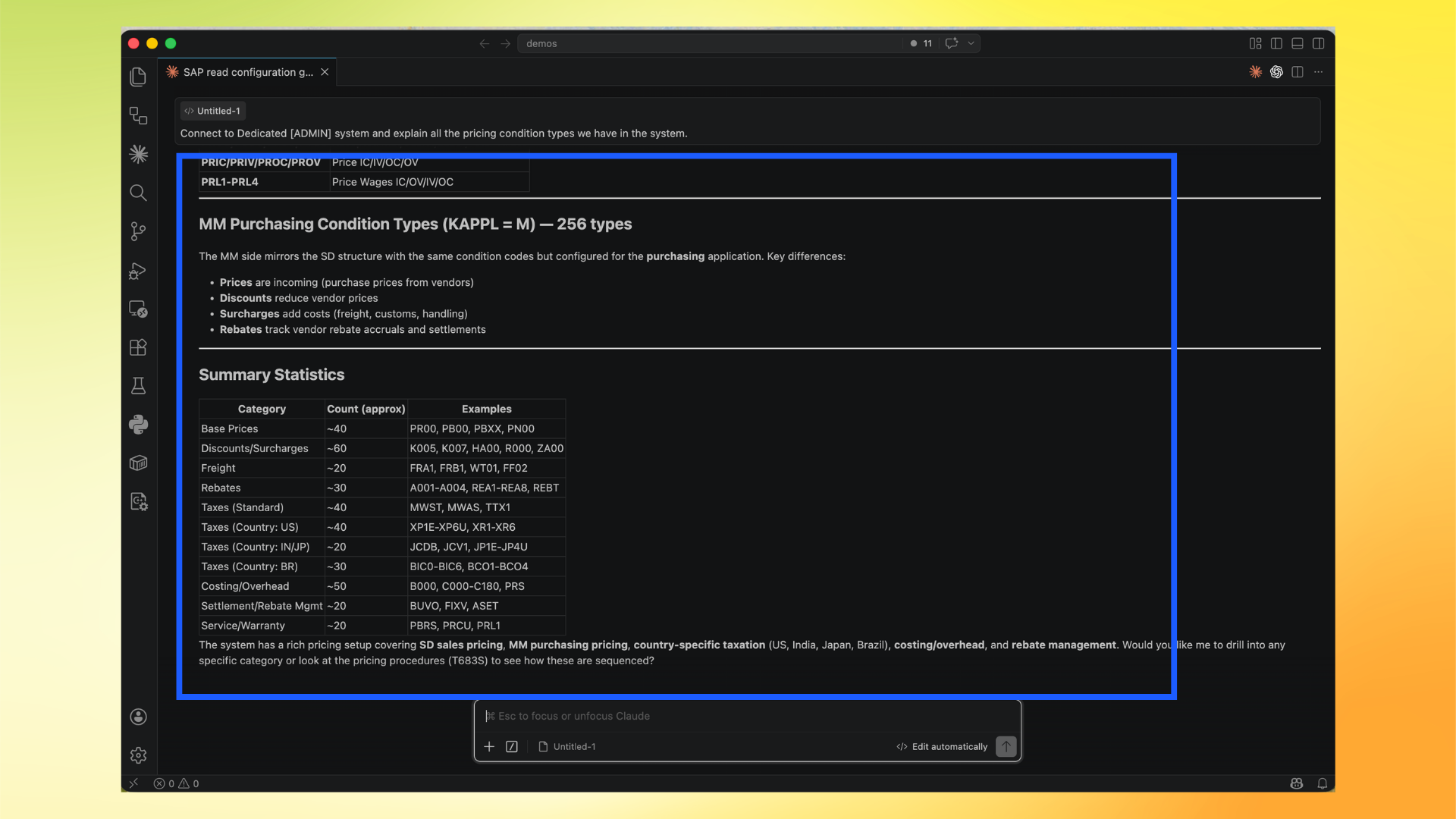Open the Python sidebar icon

(138, 425)
